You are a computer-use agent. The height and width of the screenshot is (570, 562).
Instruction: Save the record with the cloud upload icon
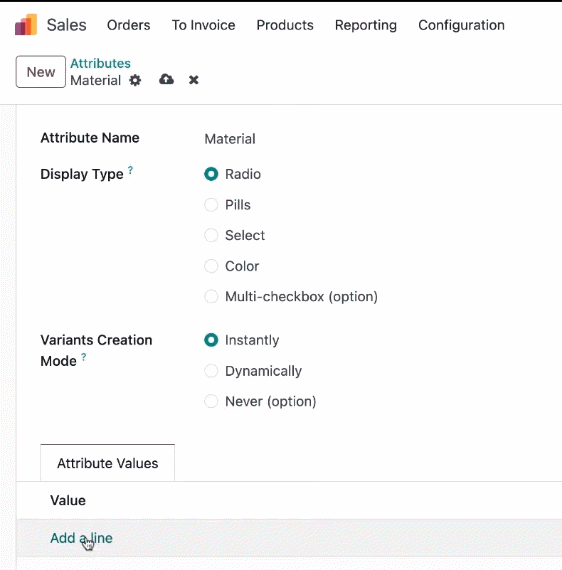point(166,79)
